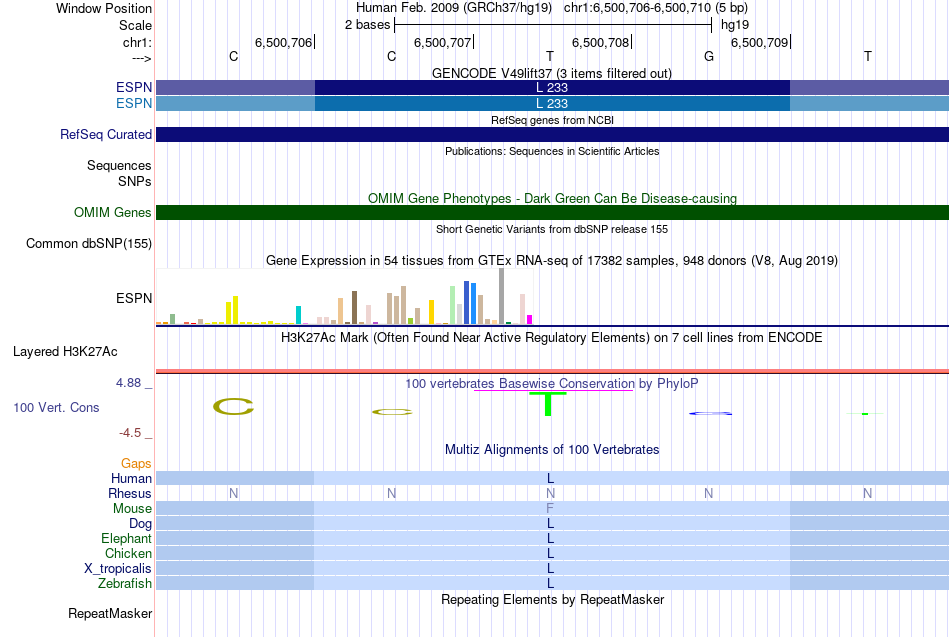
Task: Click the tall green T in conservation logo
Action: (548, 404)
